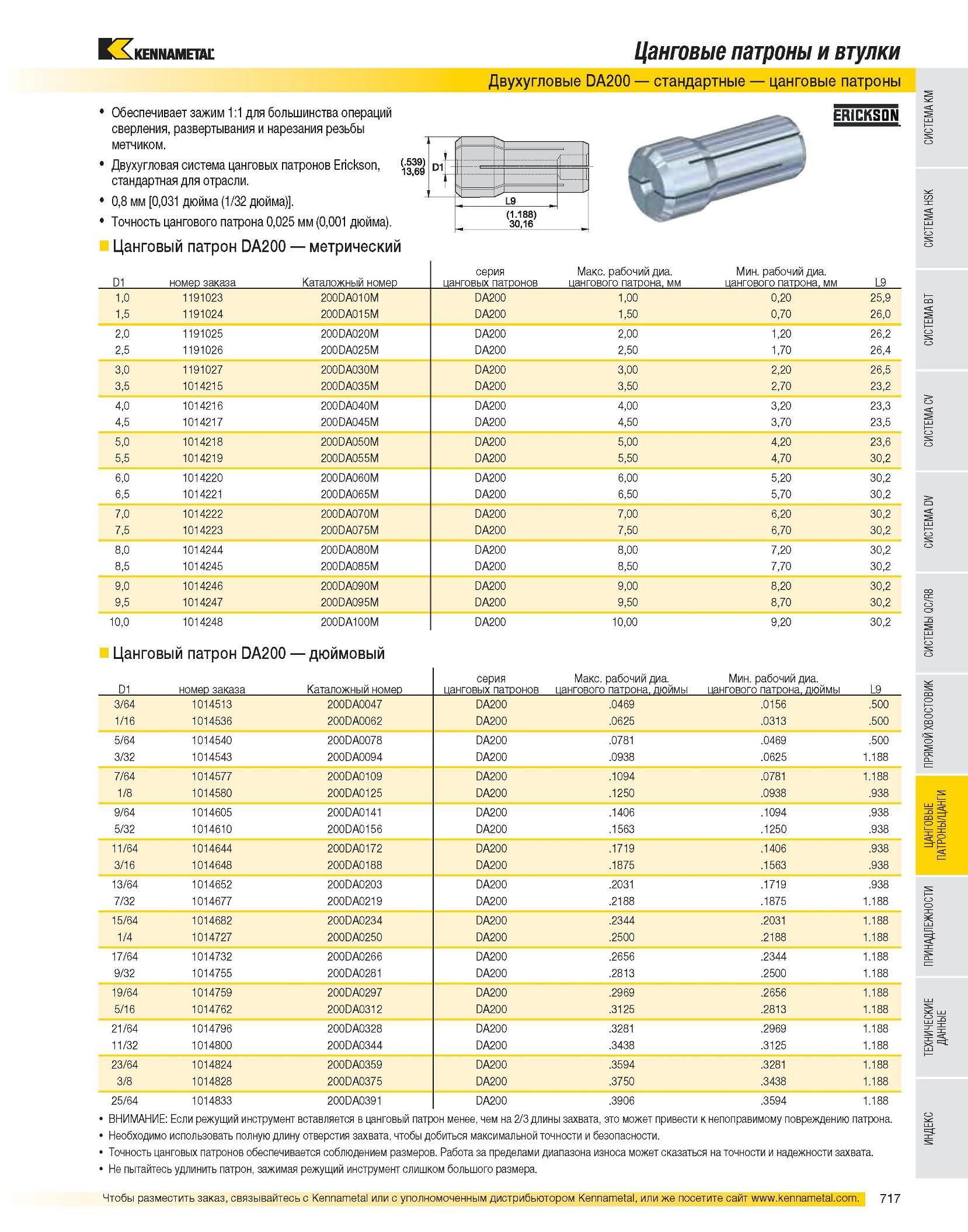Select order number 1014219
Screen dimensions: 968x1232
(x=203, y=458)
